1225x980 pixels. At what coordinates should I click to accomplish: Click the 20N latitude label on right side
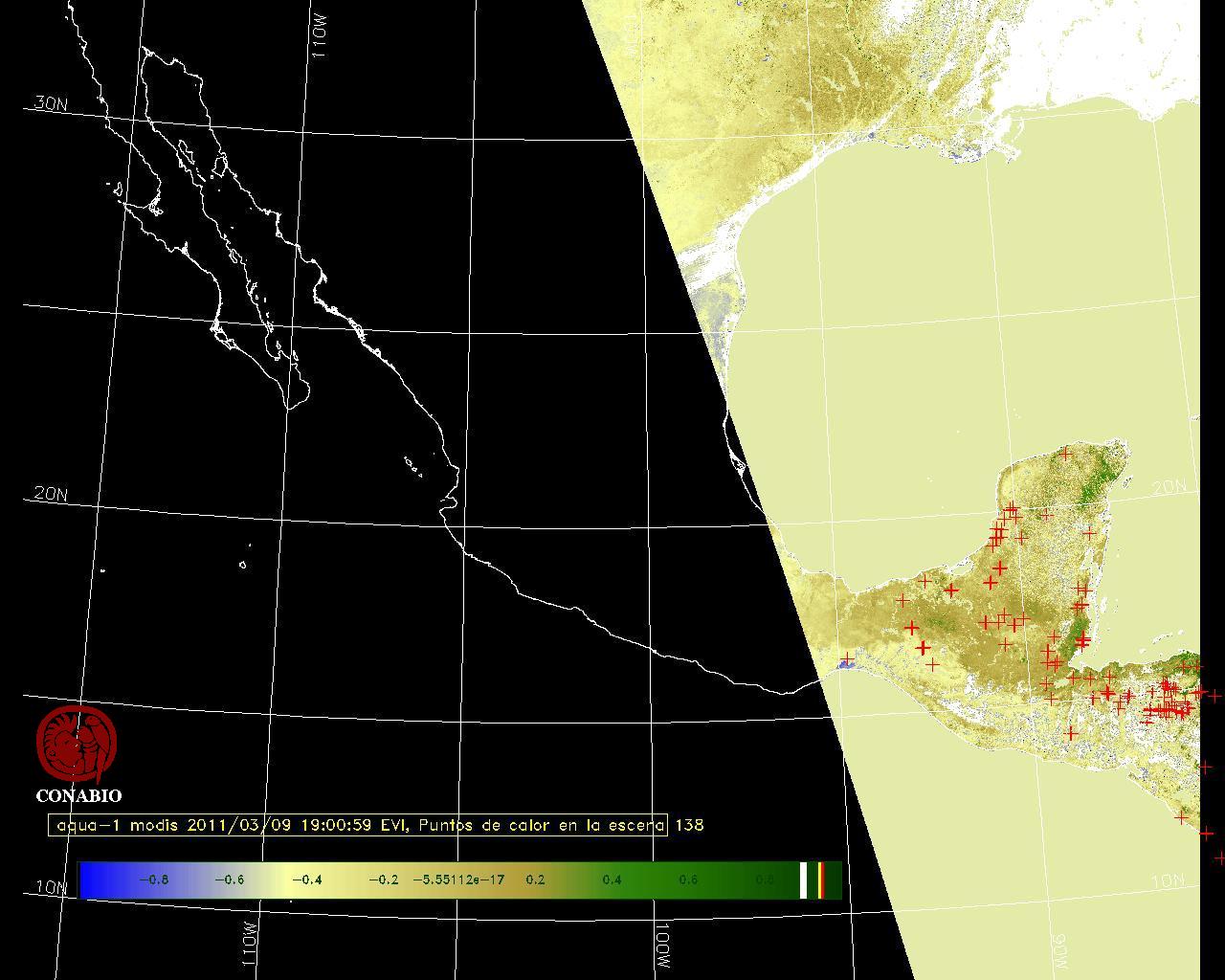(1168, 487)
